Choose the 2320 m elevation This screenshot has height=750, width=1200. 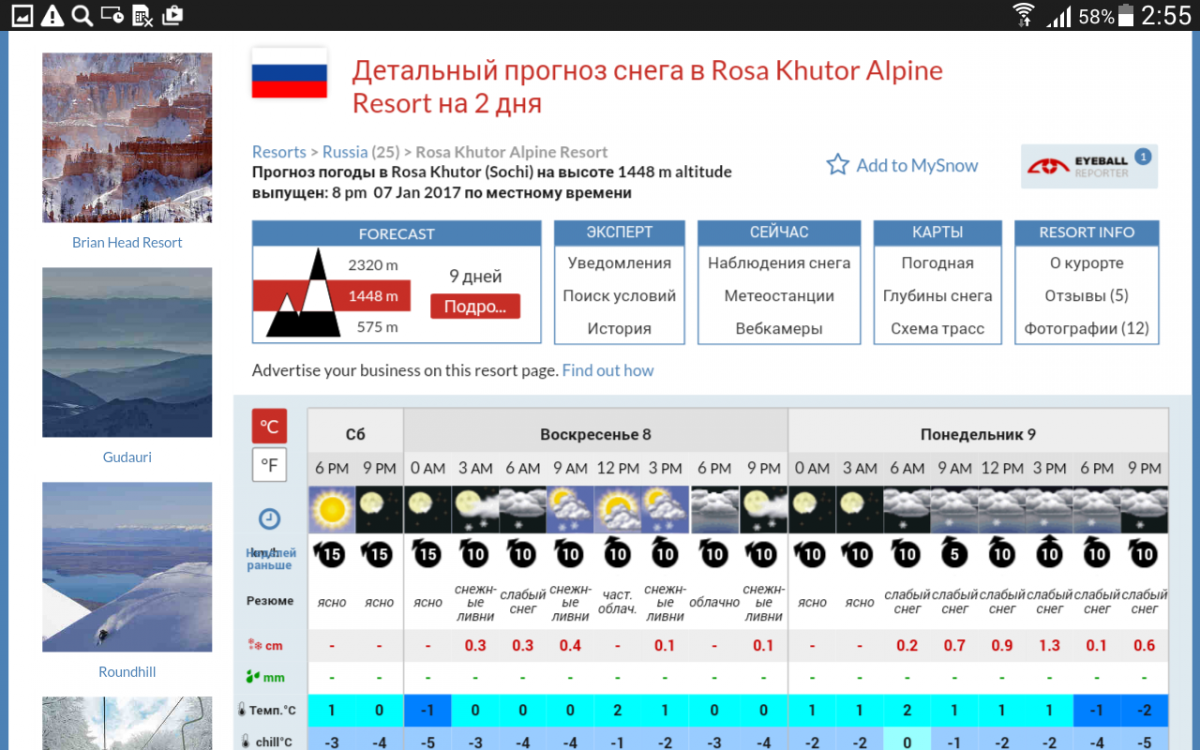click(373, 265)
